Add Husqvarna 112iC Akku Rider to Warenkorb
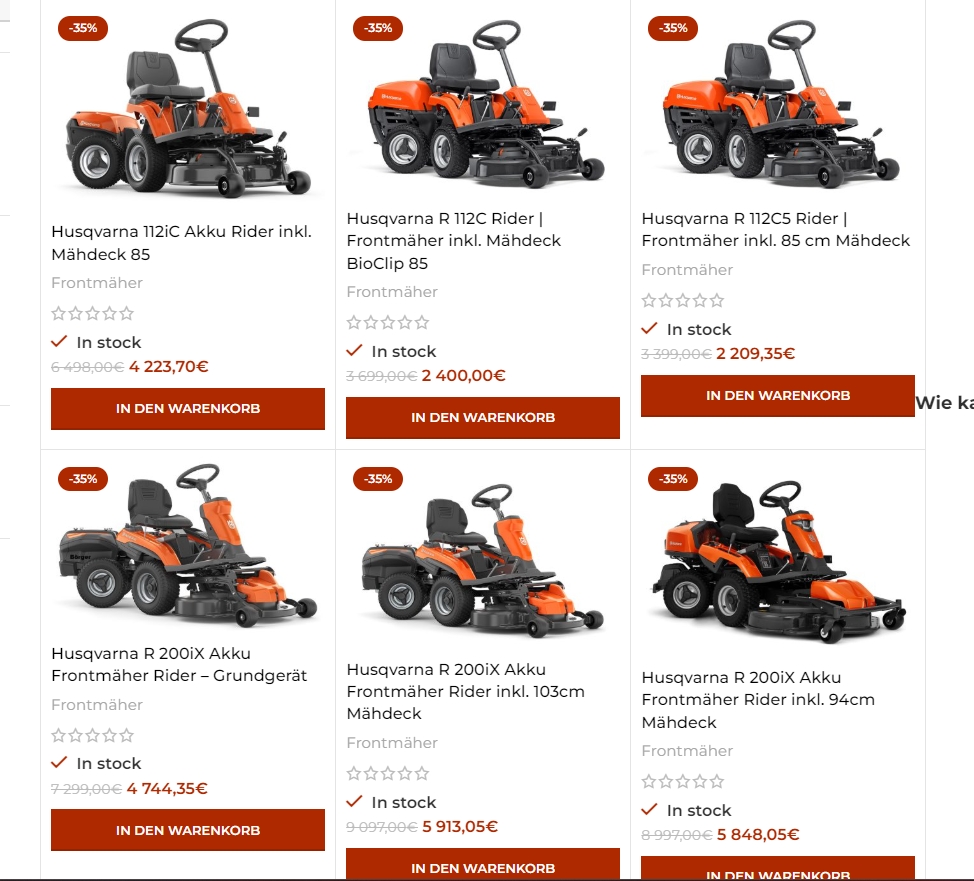The height and width of the screenshot is (881, 974). click(188, 409)
